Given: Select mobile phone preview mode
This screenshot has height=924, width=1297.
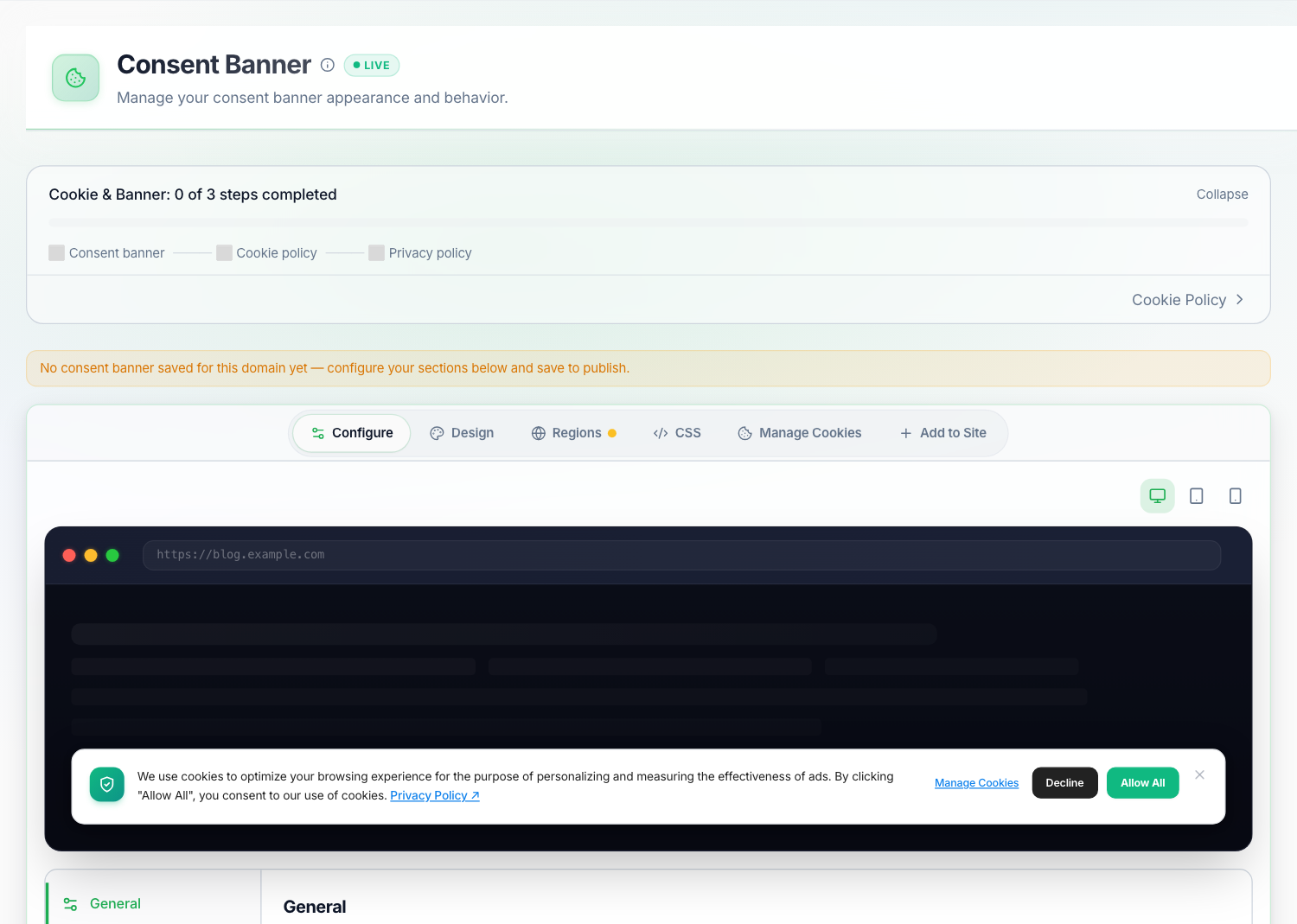Looking at the screenshot, I should click(x=1236, y=496).
